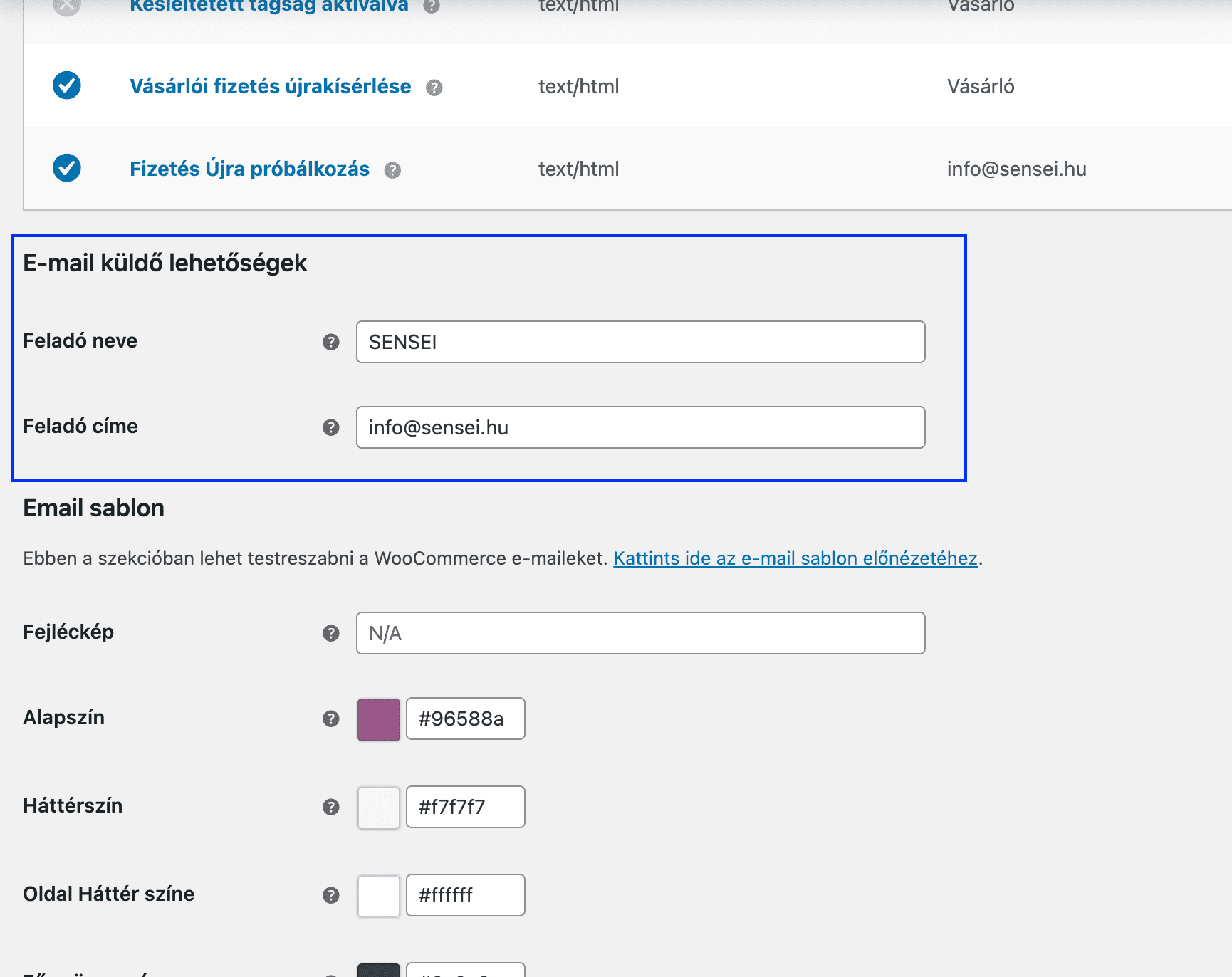This screenshot has width=1232, height=977.
Task: Click help icon for Háttérszín
Action: click(x=331, y=807)
